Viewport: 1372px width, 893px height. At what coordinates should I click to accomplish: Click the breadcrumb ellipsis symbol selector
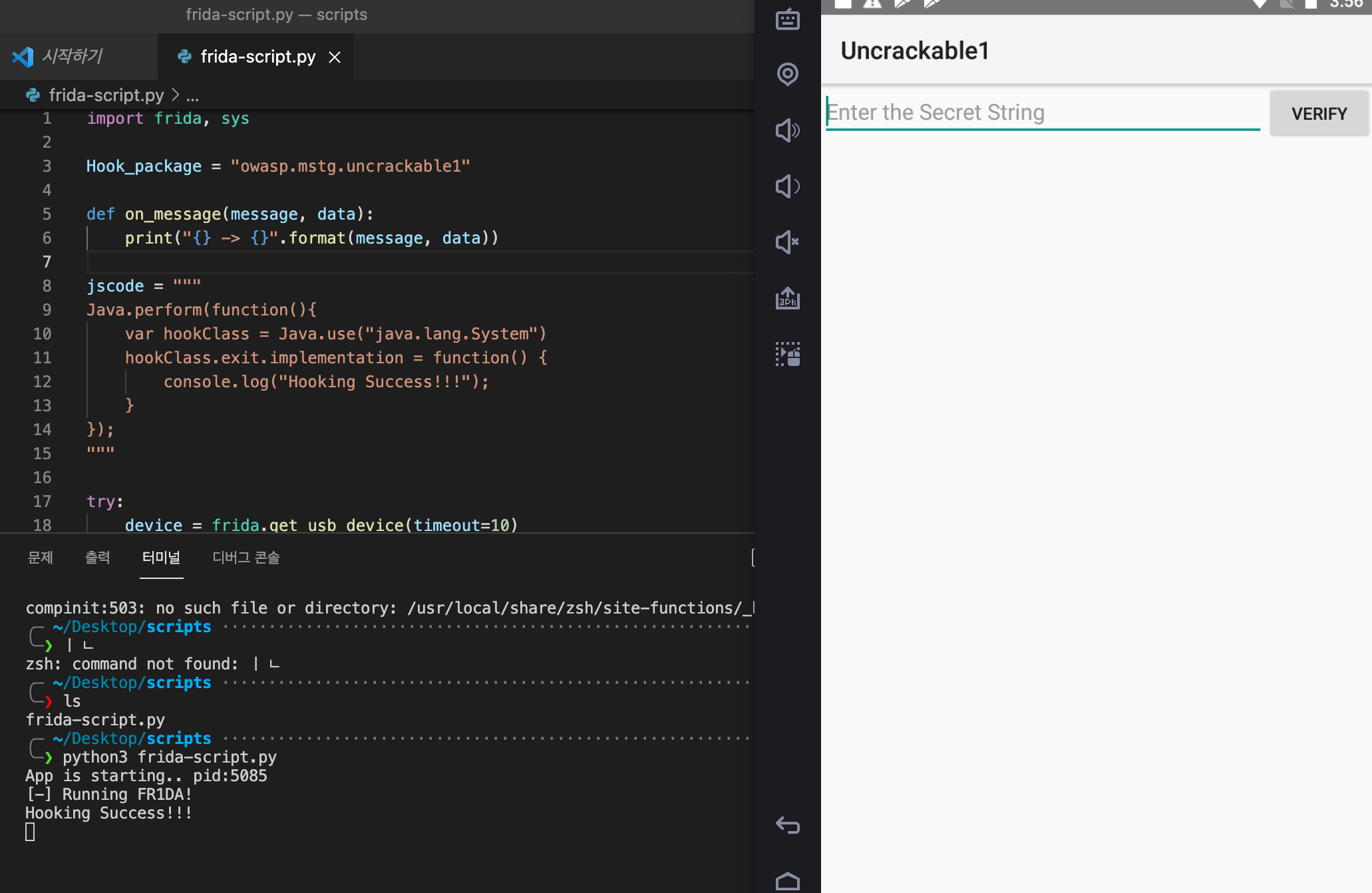(x=192, y=96)
